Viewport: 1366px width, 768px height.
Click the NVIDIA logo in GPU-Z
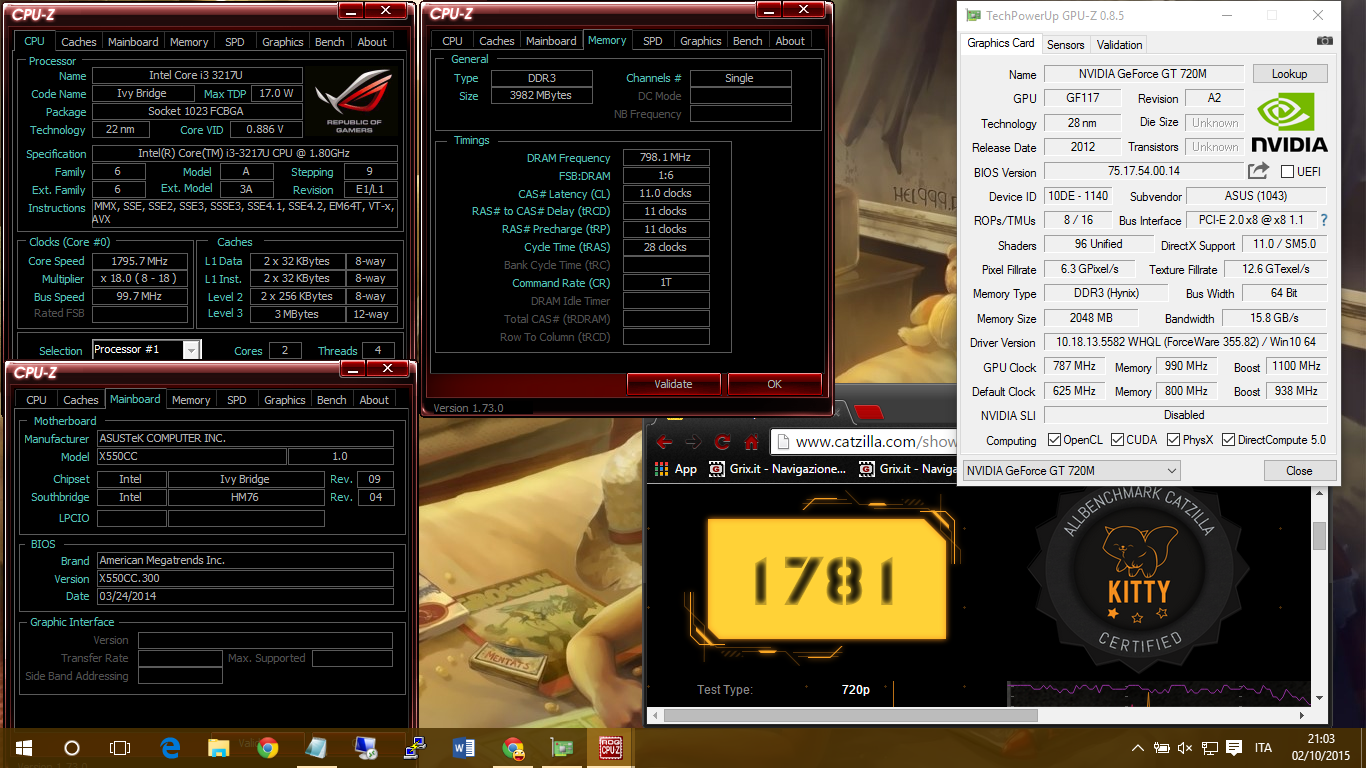[x=1289, y=123]
